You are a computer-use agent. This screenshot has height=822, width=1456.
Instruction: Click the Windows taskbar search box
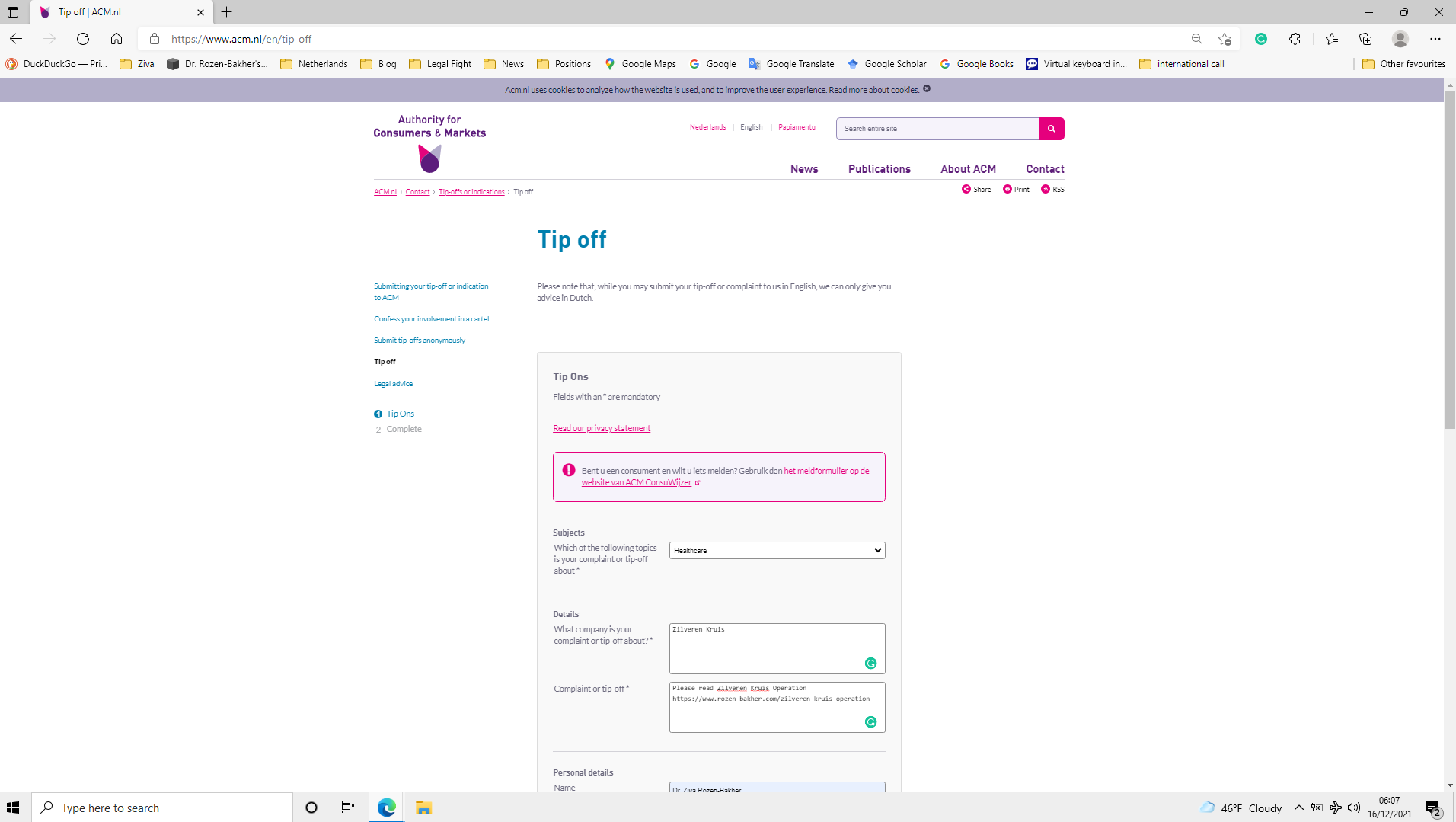162,808
